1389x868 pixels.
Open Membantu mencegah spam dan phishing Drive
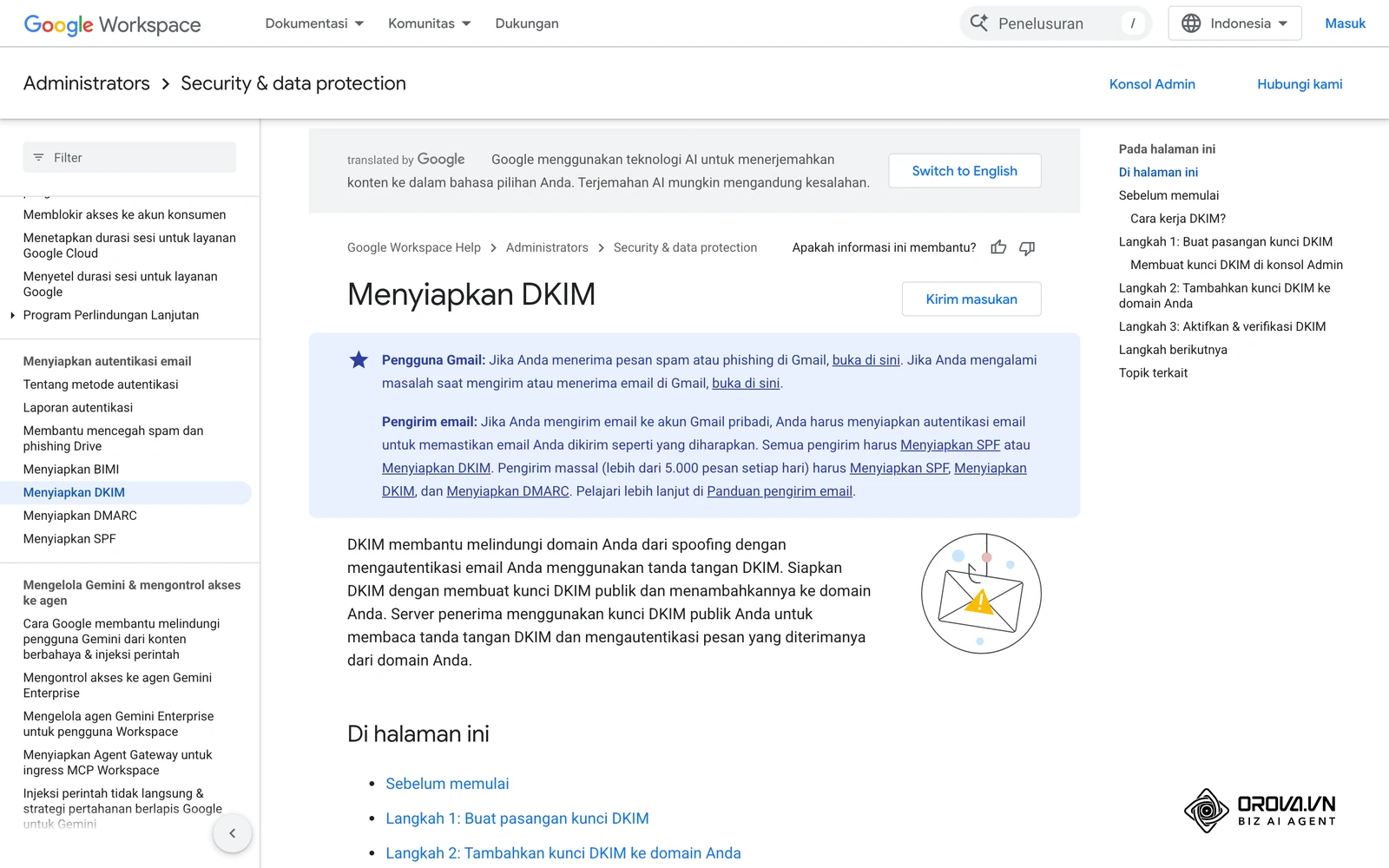pyautogui.click(x=113, y=438)
